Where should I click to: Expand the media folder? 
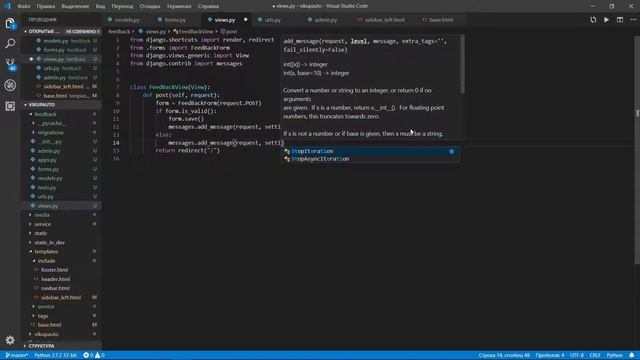point(42,215)
